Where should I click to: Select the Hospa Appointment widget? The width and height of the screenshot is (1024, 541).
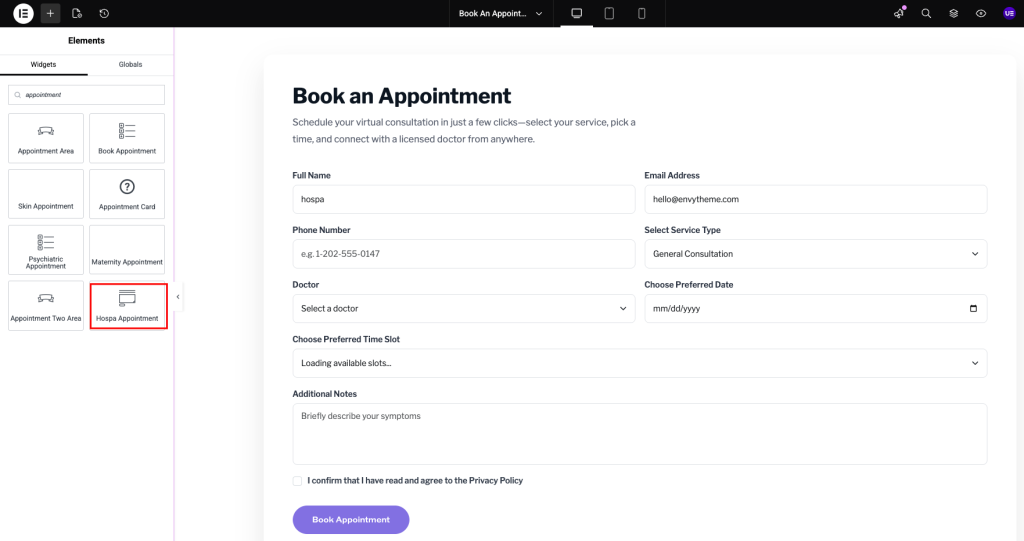pyautogui.click(x=127, y=306)
